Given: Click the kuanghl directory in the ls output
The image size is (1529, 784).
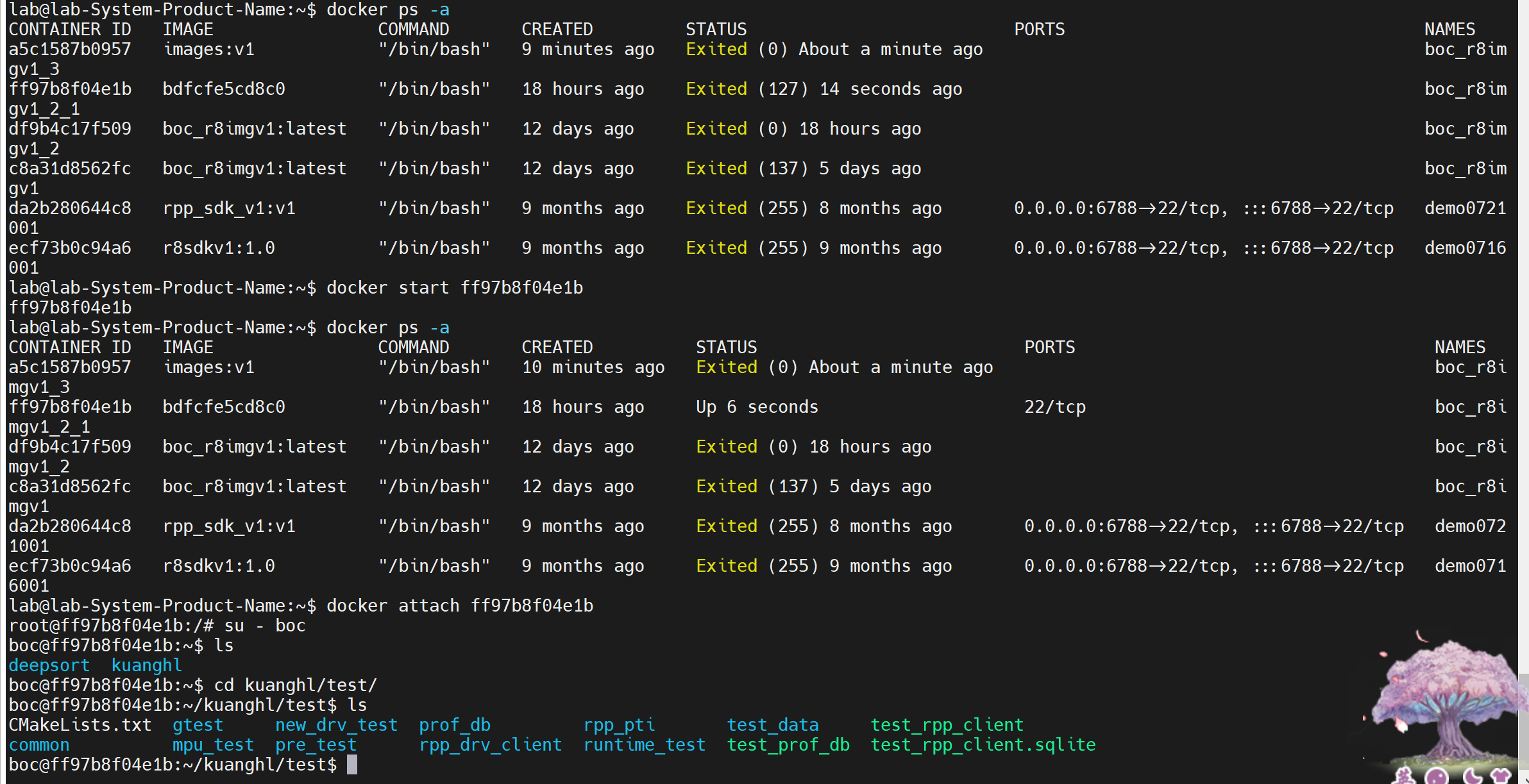Looking at the screenshot, I should click(x=146, y=665).
